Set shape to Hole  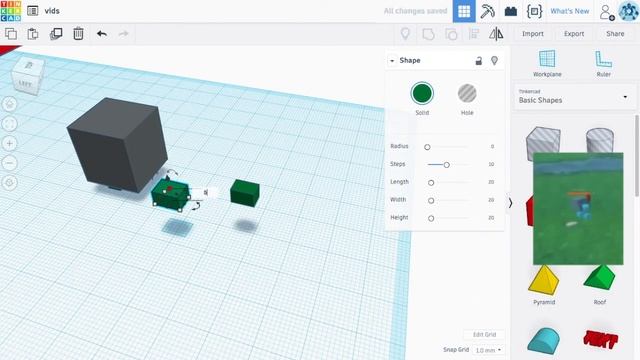coord(467,93)
